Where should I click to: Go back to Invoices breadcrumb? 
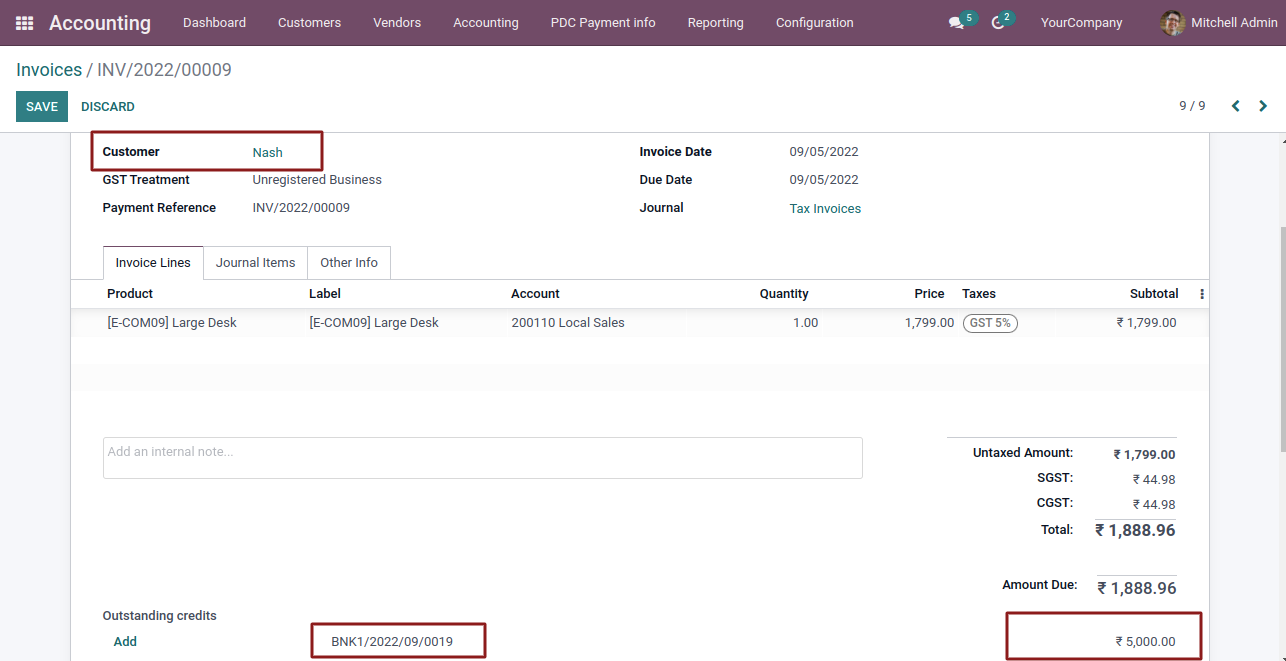[49, 70]
